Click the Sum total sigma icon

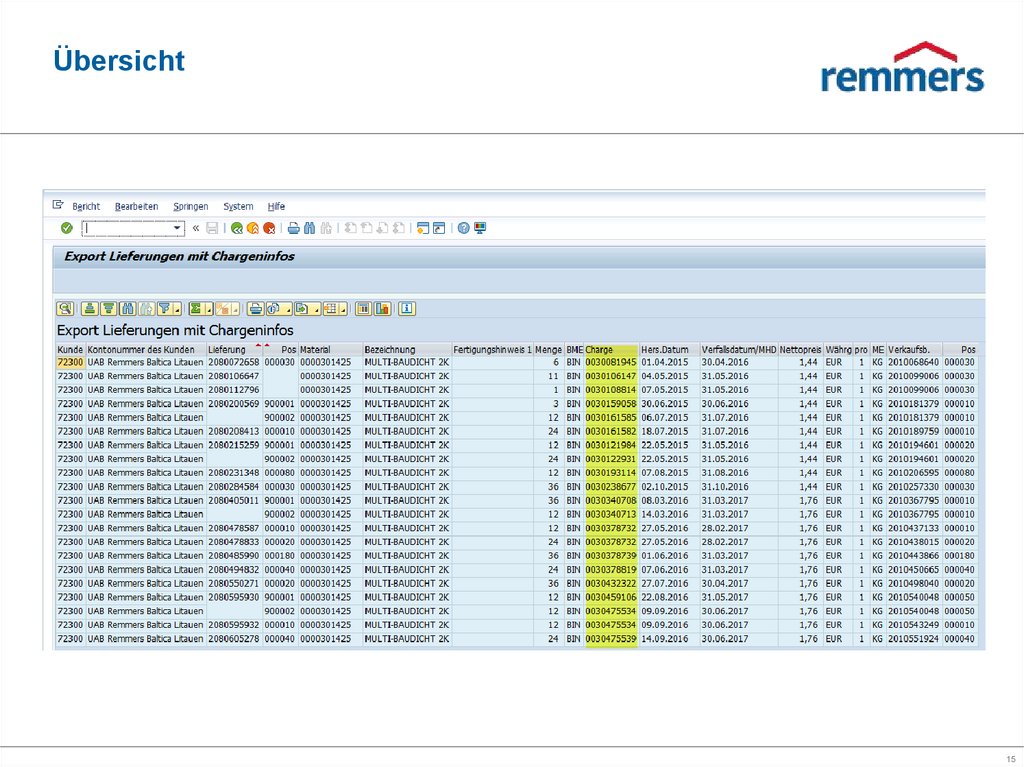coord(196,308)
